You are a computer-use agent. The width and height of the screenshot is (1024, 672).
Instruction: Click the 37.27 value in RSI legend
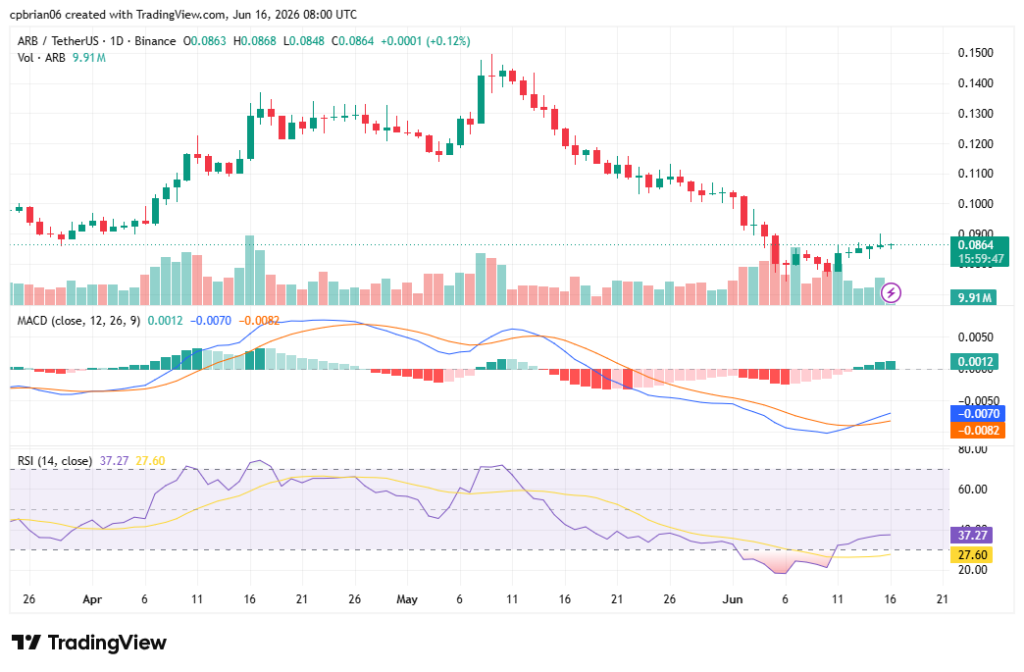(x=114, y=461)
